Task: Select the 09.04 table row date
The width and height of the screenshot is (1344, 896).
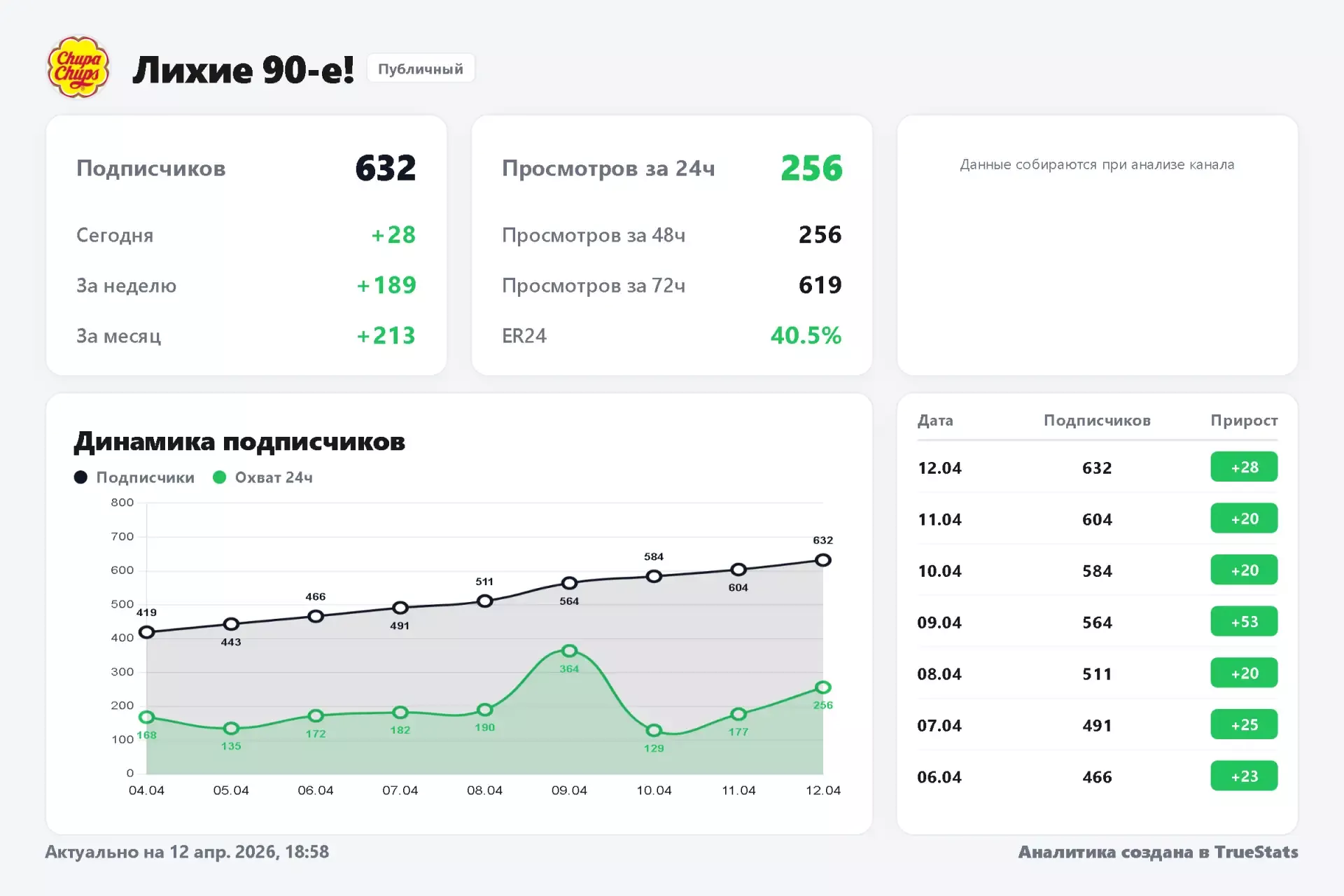Action: click(x=939, y=622)
